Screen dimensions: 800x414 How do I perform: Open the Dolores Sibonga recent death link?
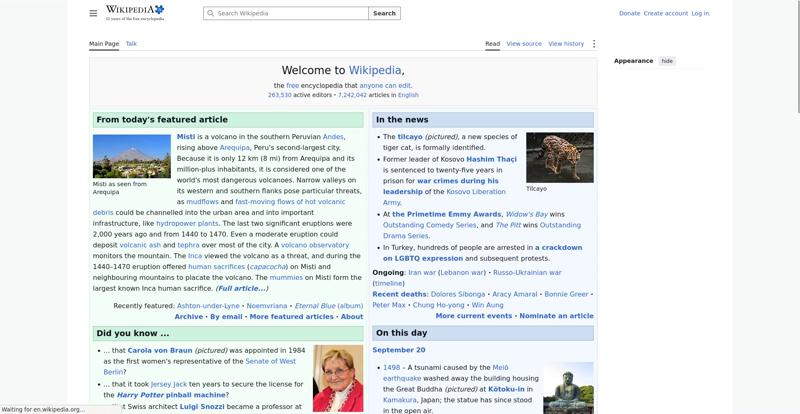458,295
